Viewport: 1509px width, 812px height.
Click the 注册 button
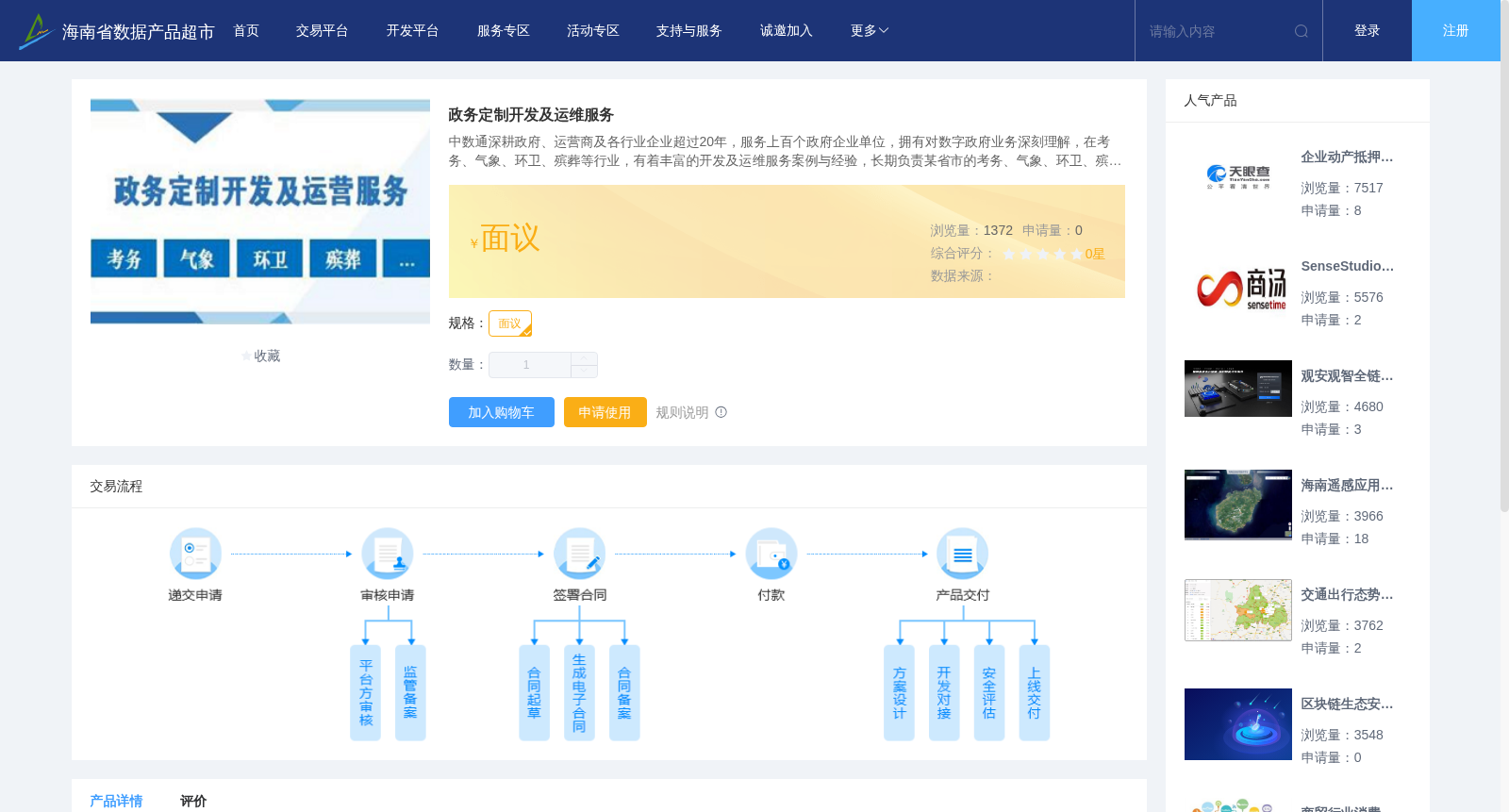point(1456,31)
